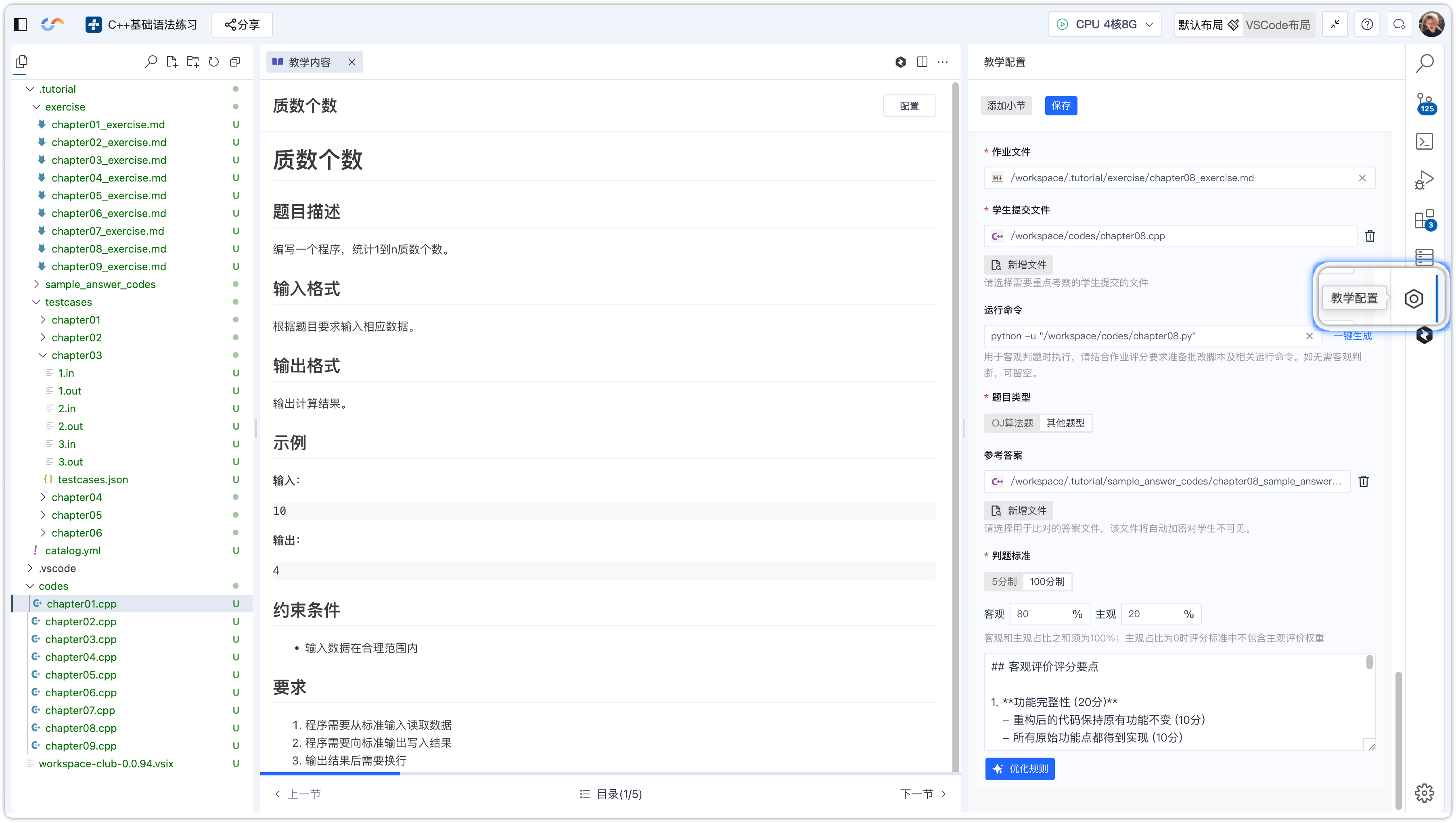Open the user avatar menu

(1431, 24)
